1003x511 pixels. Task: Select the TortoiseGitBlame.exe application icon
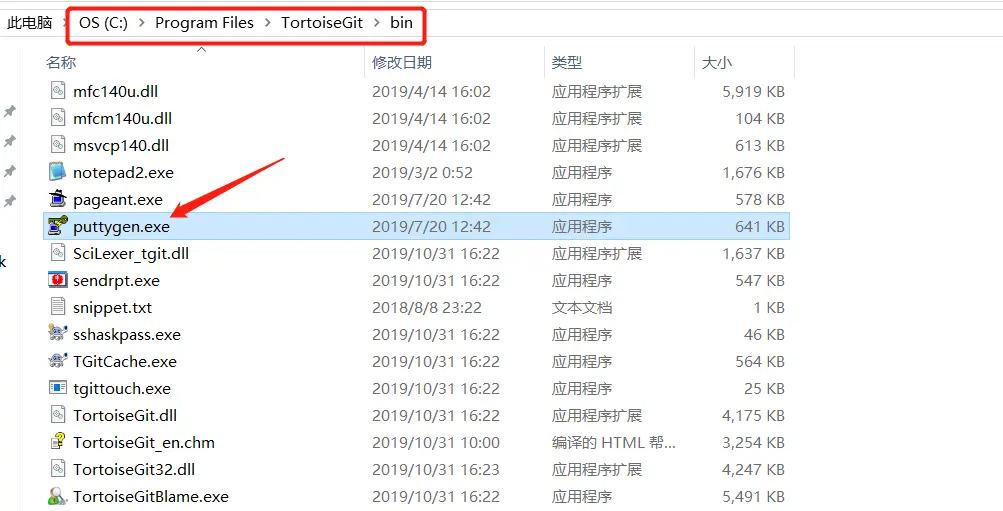click(58, 496)
